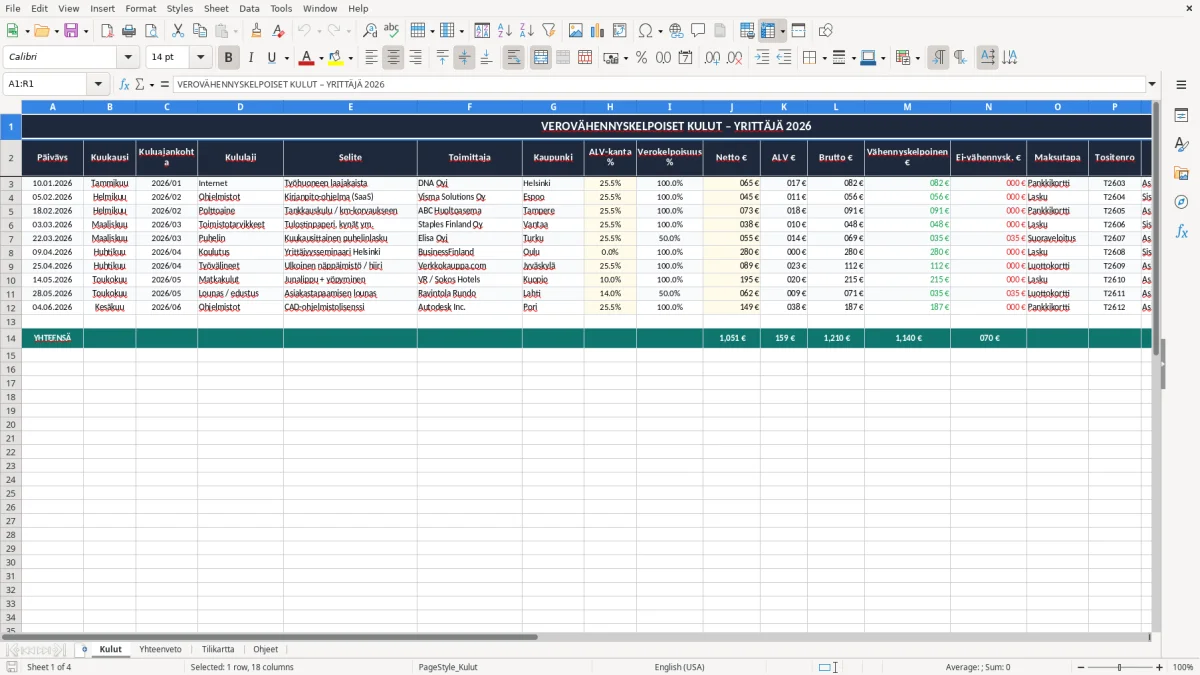The image size is (1200, 675).
Task: Open the Borders dropdown arrow
Action: click(824, 58)
